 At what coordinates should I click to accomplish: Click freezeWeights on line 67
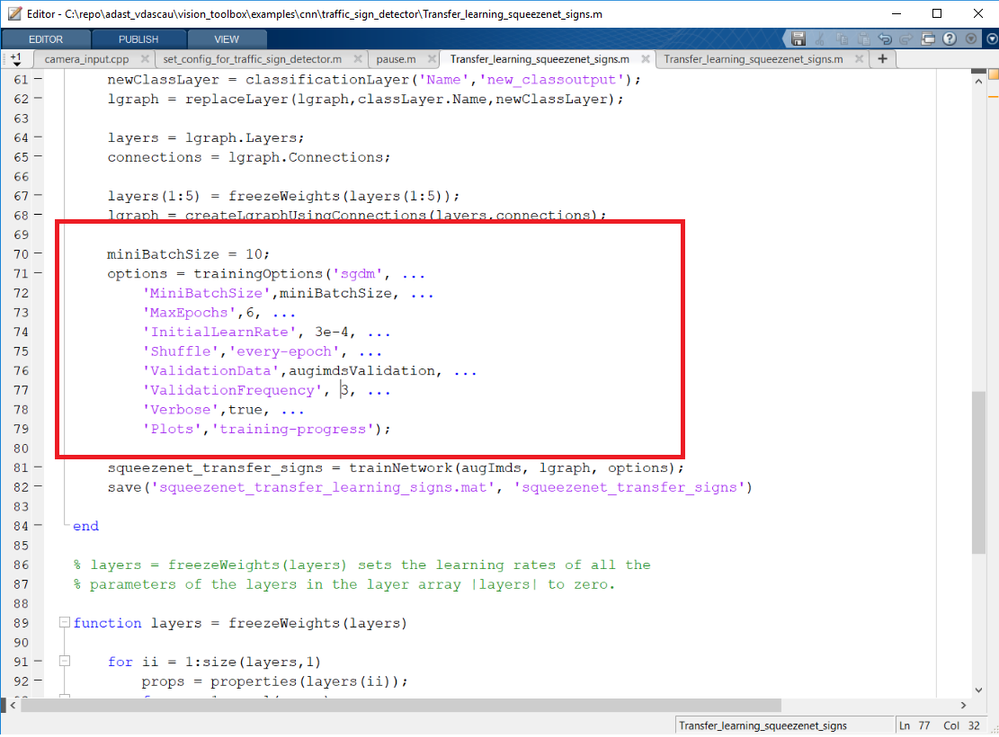tap(284, 196)
